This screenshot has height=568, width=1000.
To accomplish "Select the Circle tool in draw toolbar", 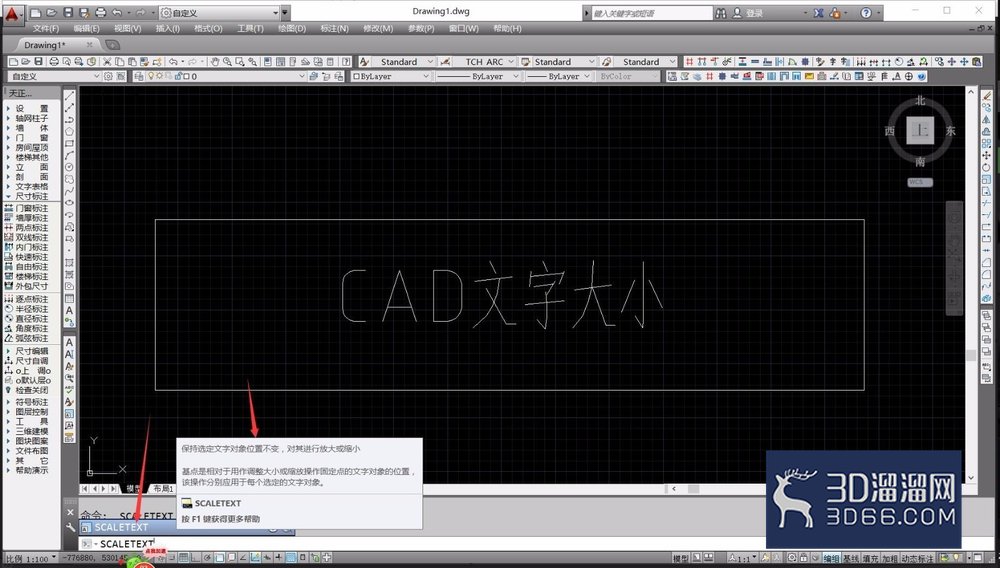I will click(70, 168).
